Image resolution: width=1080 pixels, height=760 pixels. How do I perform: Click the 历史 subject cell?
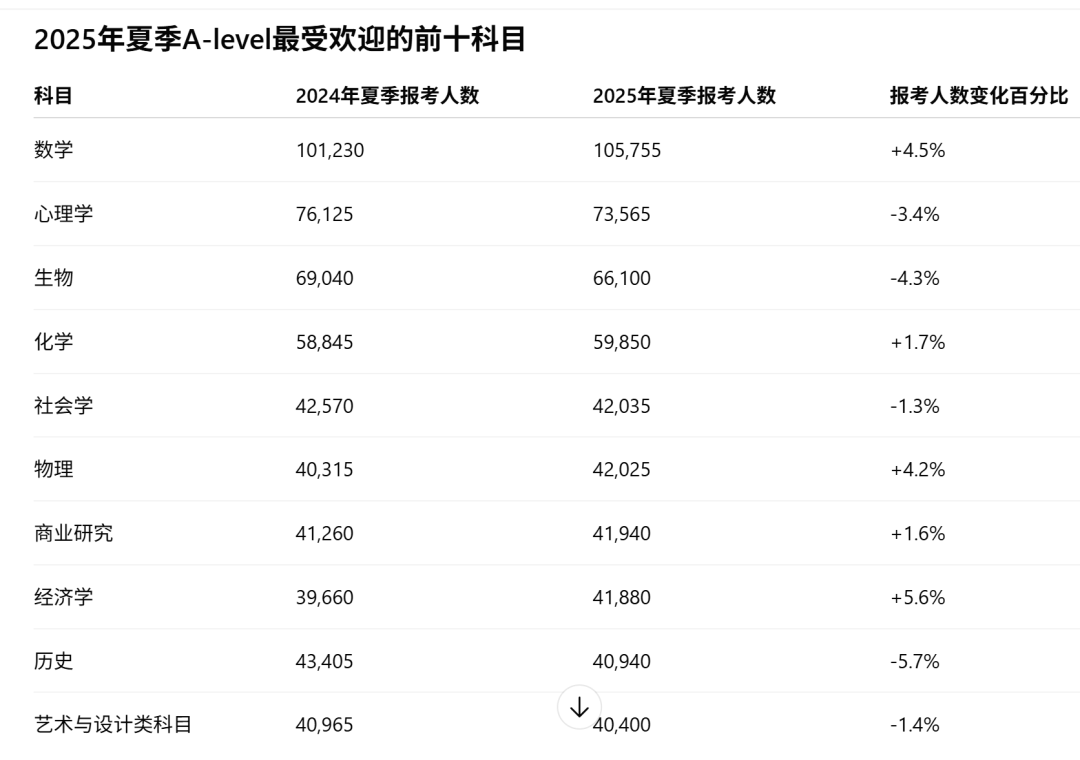(53, 661)
